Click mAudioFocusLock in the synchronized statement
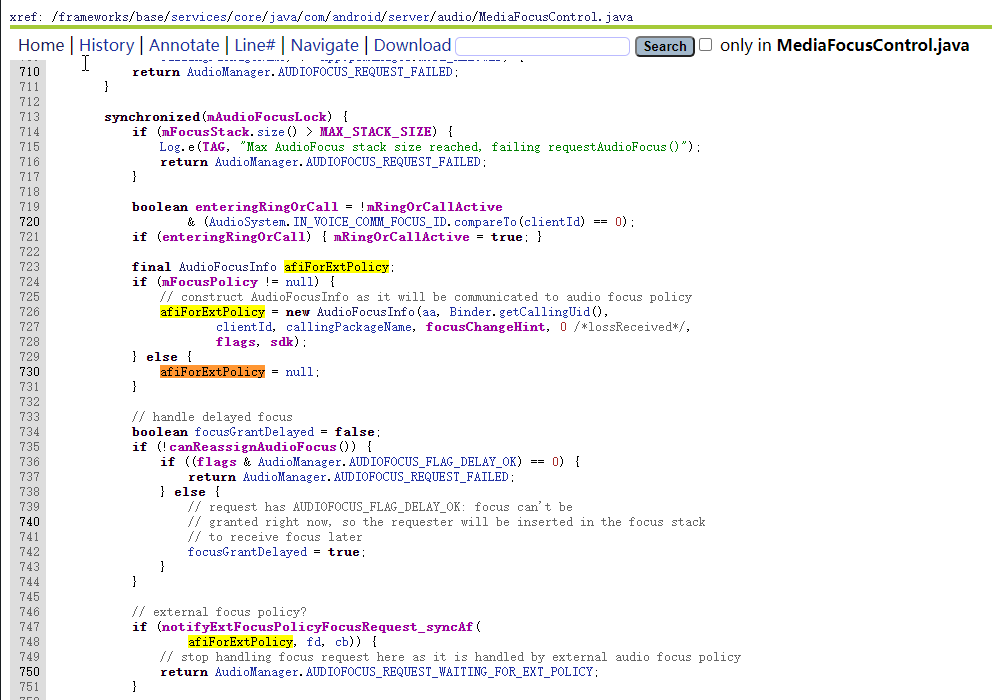Image resolution: width=992 pixels, height=700 pixels. [x=266, y=116]
